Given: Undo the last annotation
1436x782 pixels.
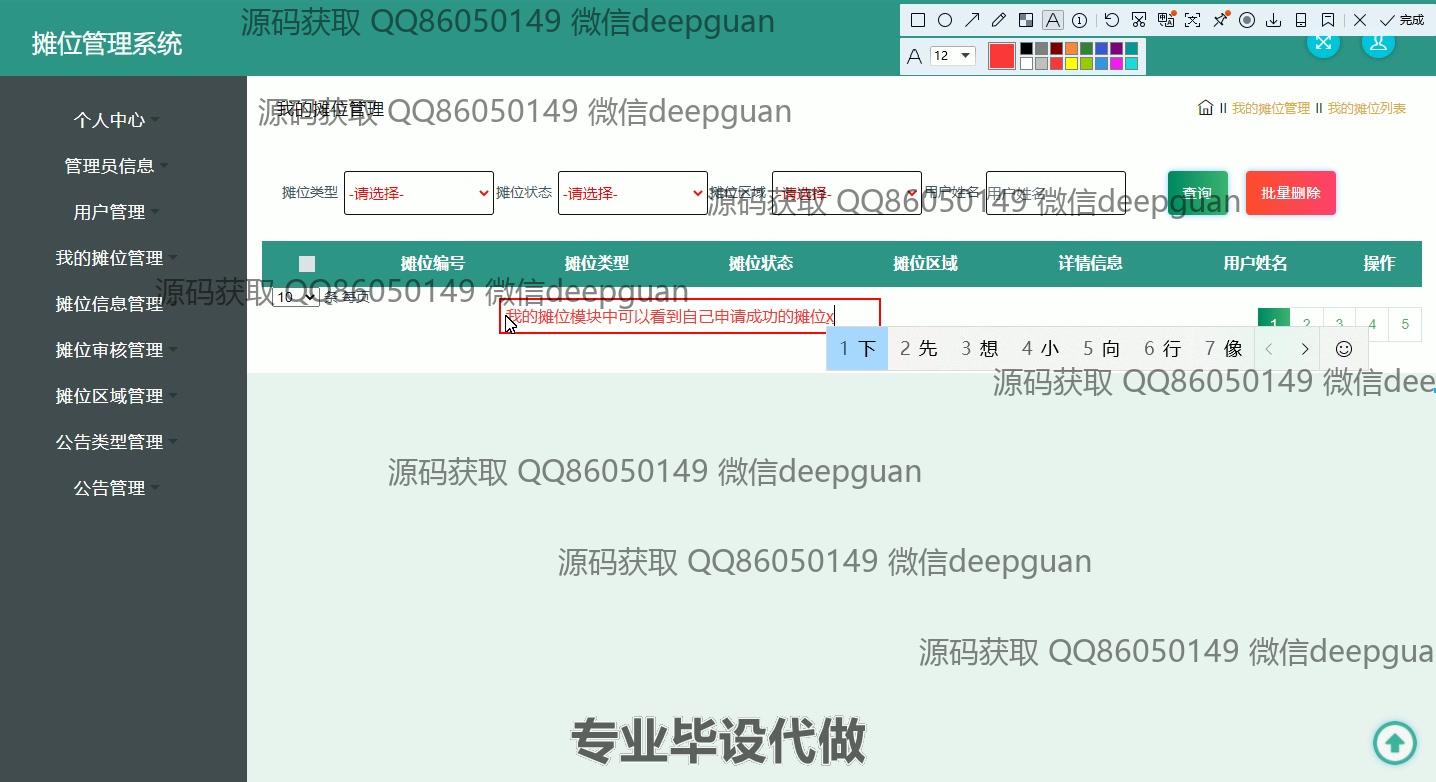Looking at the screenshot, I should click(1112, 20).
